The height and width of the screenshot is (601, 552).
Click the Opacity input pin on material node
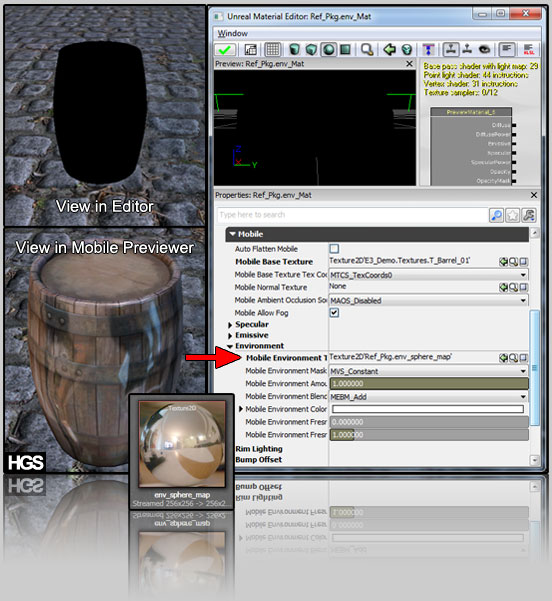tap(514, 172)
